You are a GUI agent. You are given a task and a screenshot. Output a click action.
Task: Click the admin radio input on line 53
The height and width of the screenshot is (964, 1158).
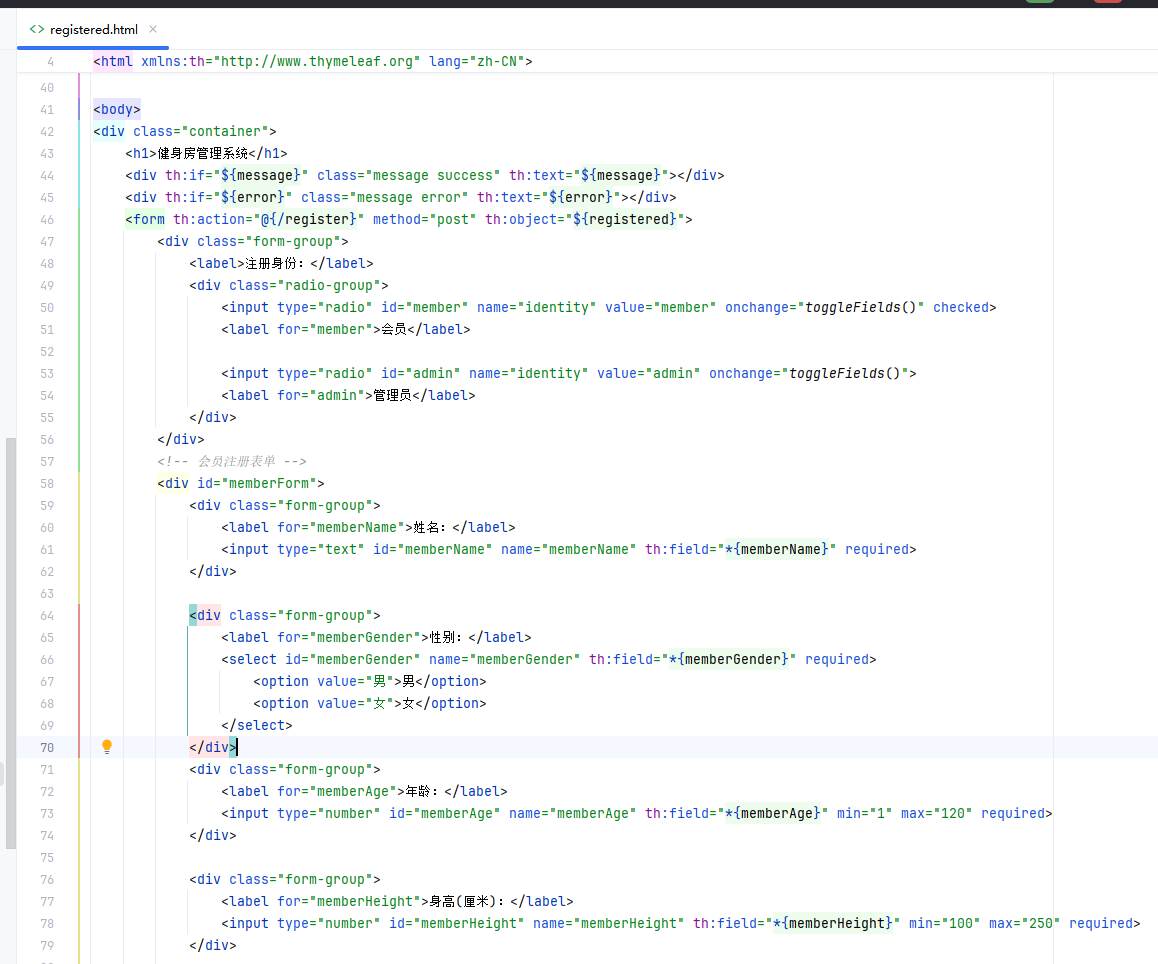(569, 374)
